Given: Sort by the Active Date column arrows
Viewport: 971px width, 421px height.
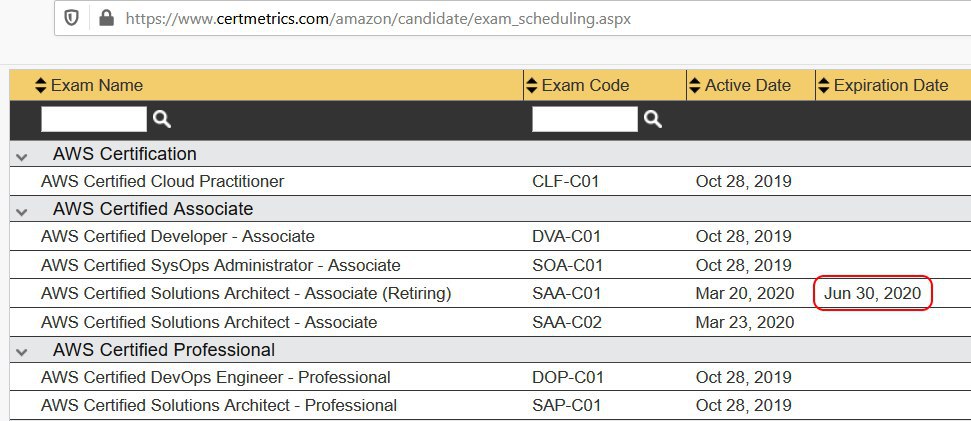Looking at the screenshot, I should coord(695,85).
